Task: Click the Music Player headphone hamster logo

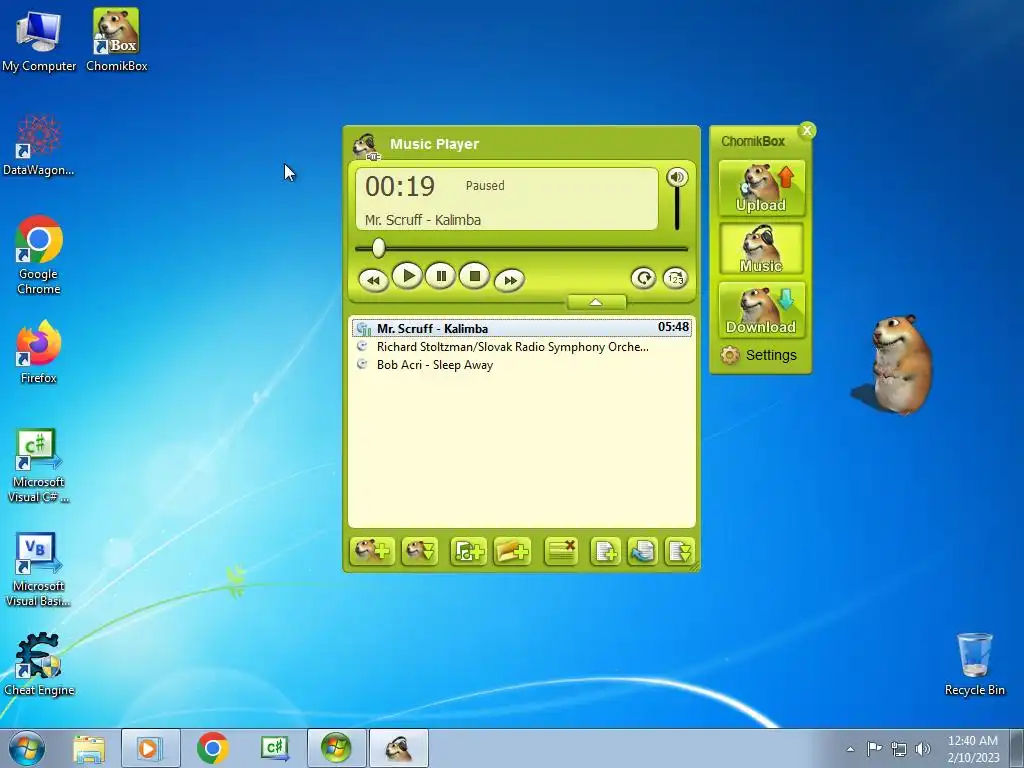Action: (366, 146)
